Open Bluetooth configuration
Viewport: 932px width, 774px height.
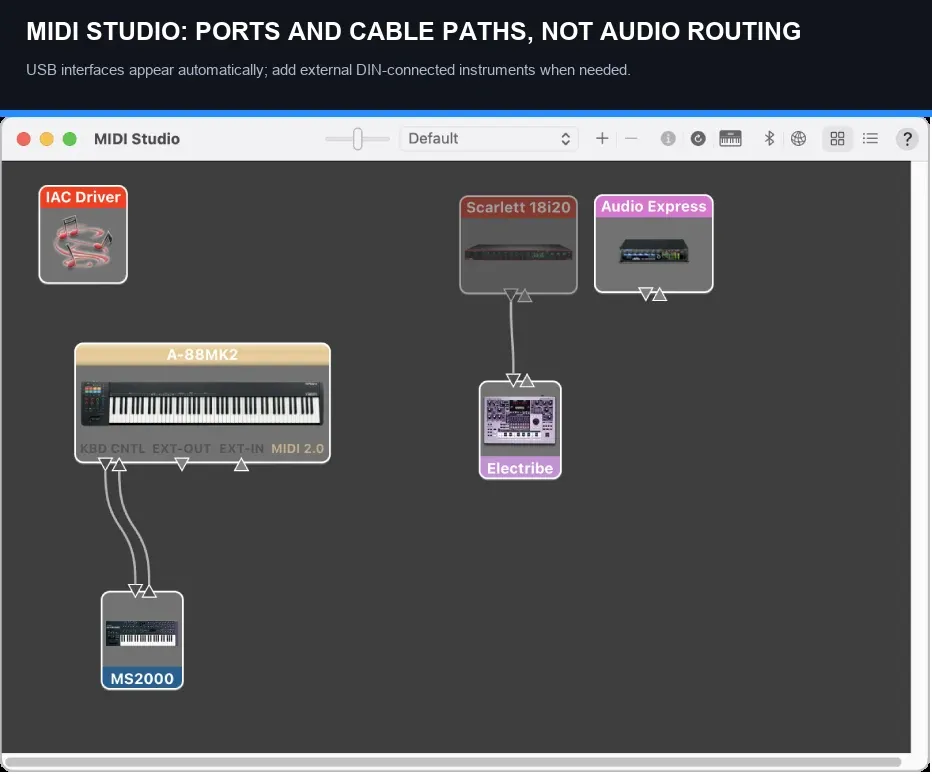[x=769, y=139]
